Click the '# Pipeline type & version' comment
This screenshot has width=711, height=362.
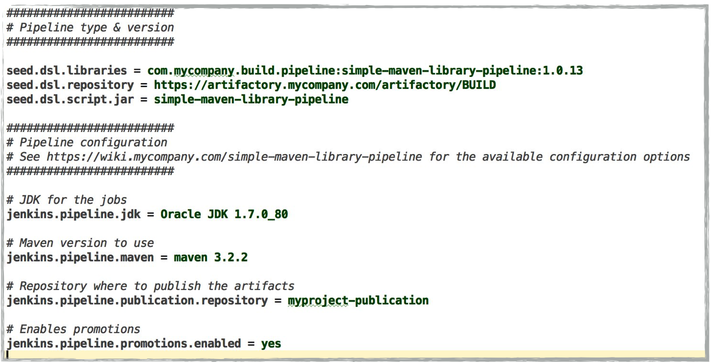point(90,28)
